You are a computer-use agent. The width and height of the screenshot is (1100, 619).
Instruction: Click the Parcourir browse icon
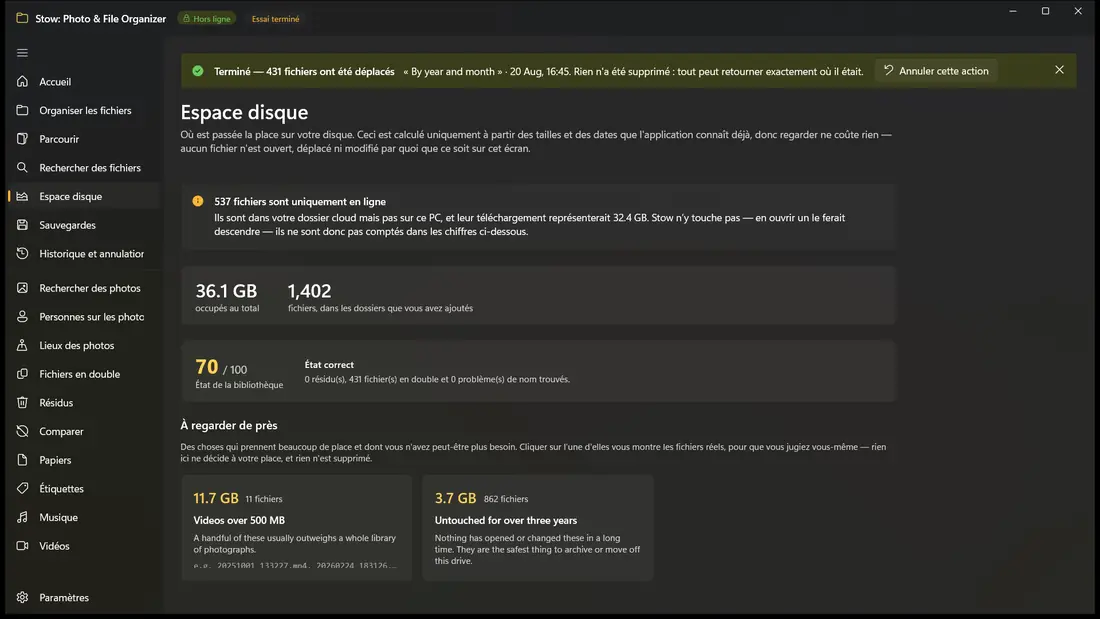click(x=22, y=139)
